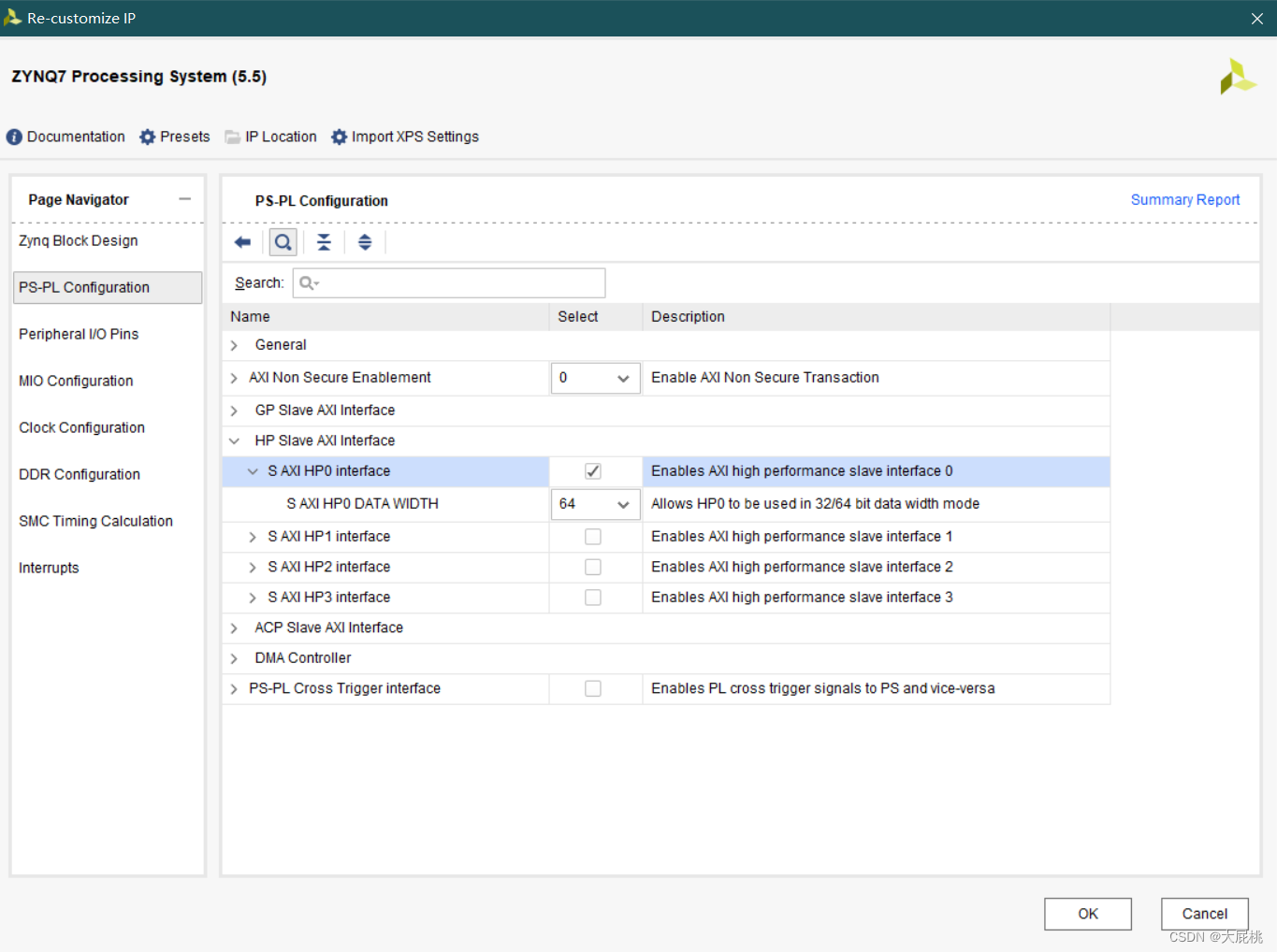Enable S AXI HP1 interface checkbox
Screen dimensions: 1277x952
[593, 537]
